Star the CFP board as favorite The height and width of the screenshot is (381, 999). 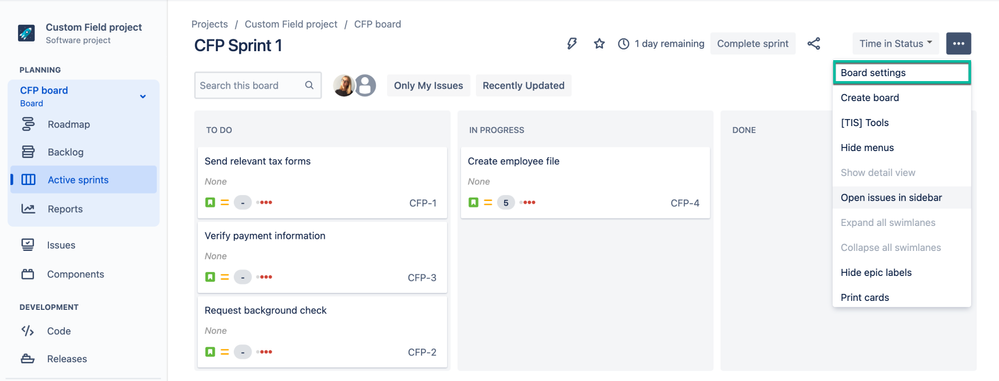(599, 44)
